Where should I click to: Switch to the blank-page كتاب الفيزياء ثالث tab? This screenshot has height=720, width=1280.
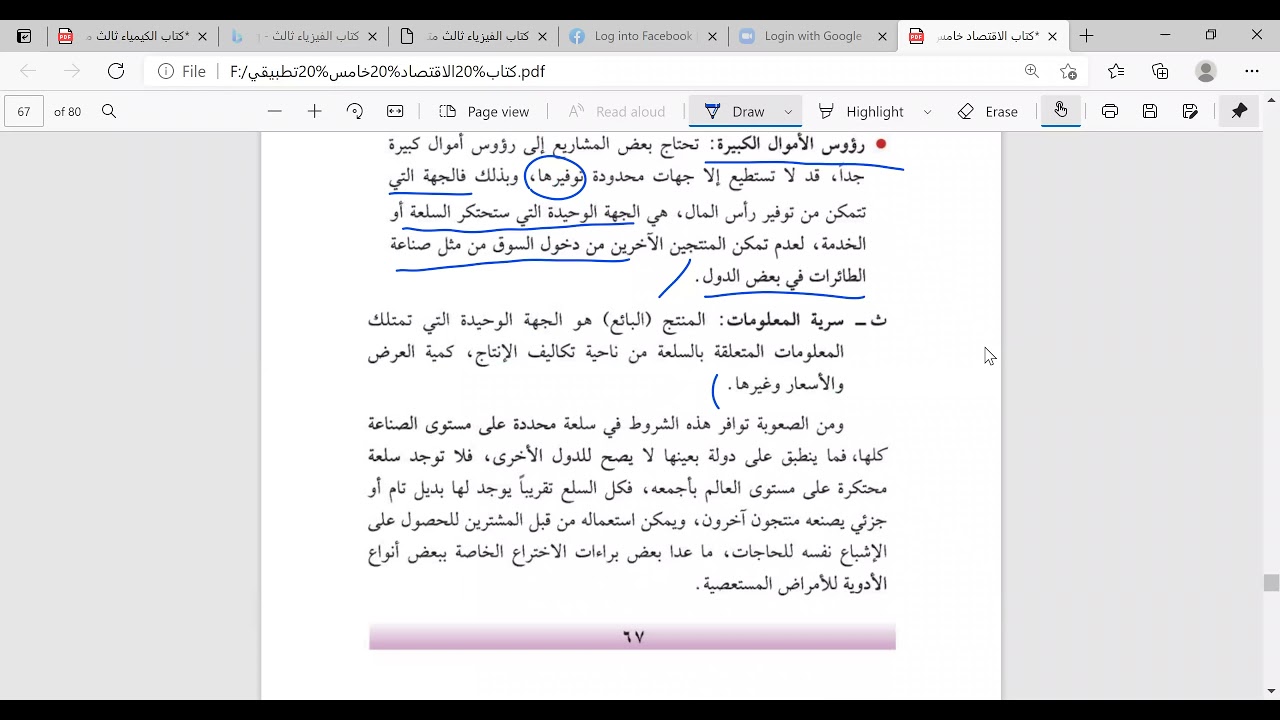pyautogui.click(x=473, y=36)
